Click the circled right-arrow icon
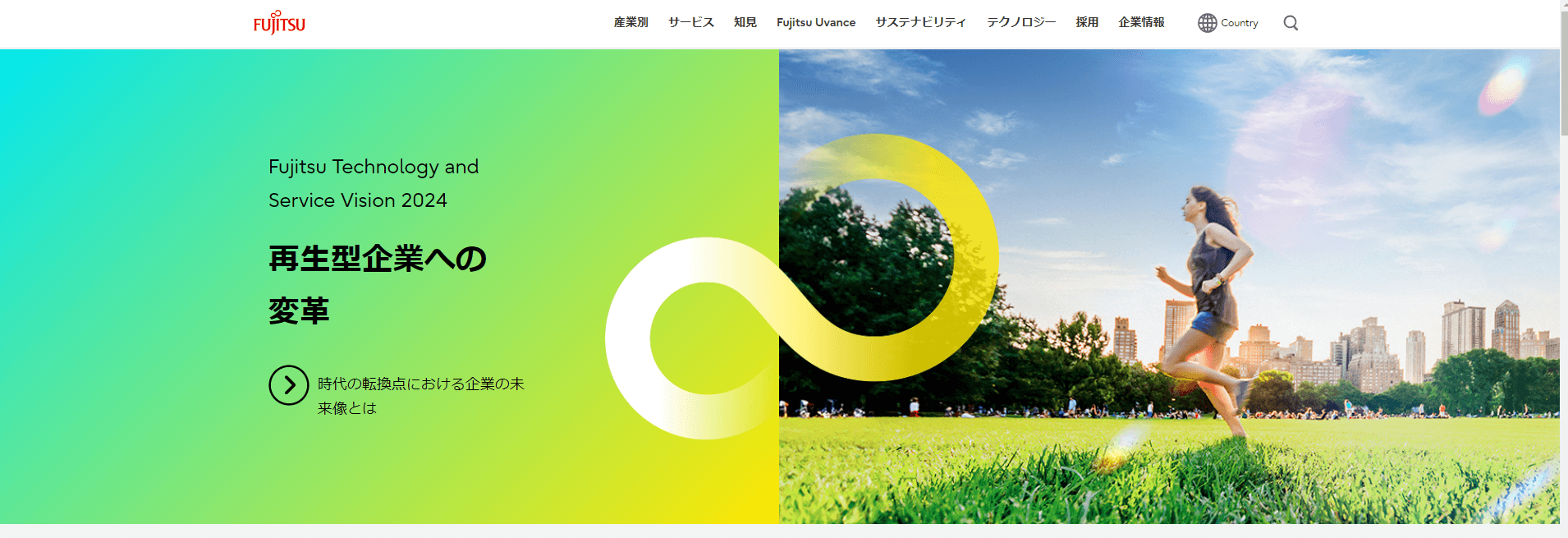The width and height of the screenshot is (1568, 538). pos(289,385)
